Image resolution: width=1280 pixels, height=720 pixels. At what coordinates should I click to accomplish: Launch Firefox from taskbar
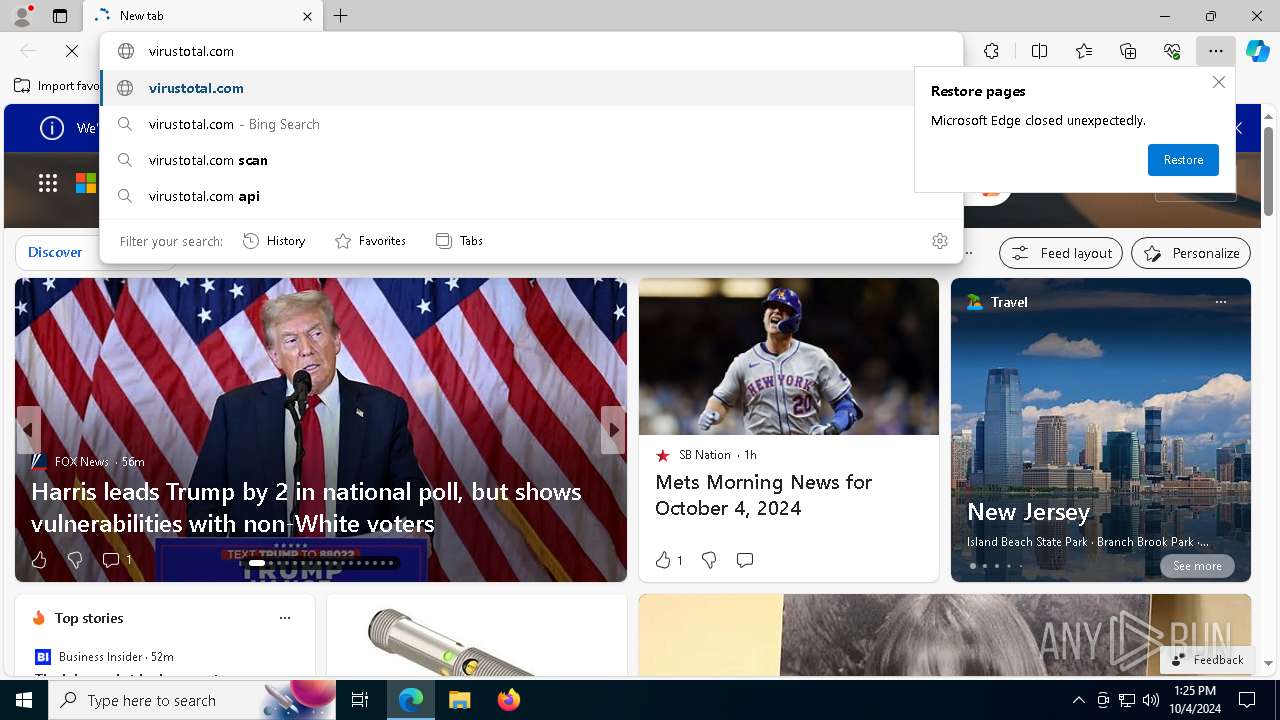click(x=509, y=700)
